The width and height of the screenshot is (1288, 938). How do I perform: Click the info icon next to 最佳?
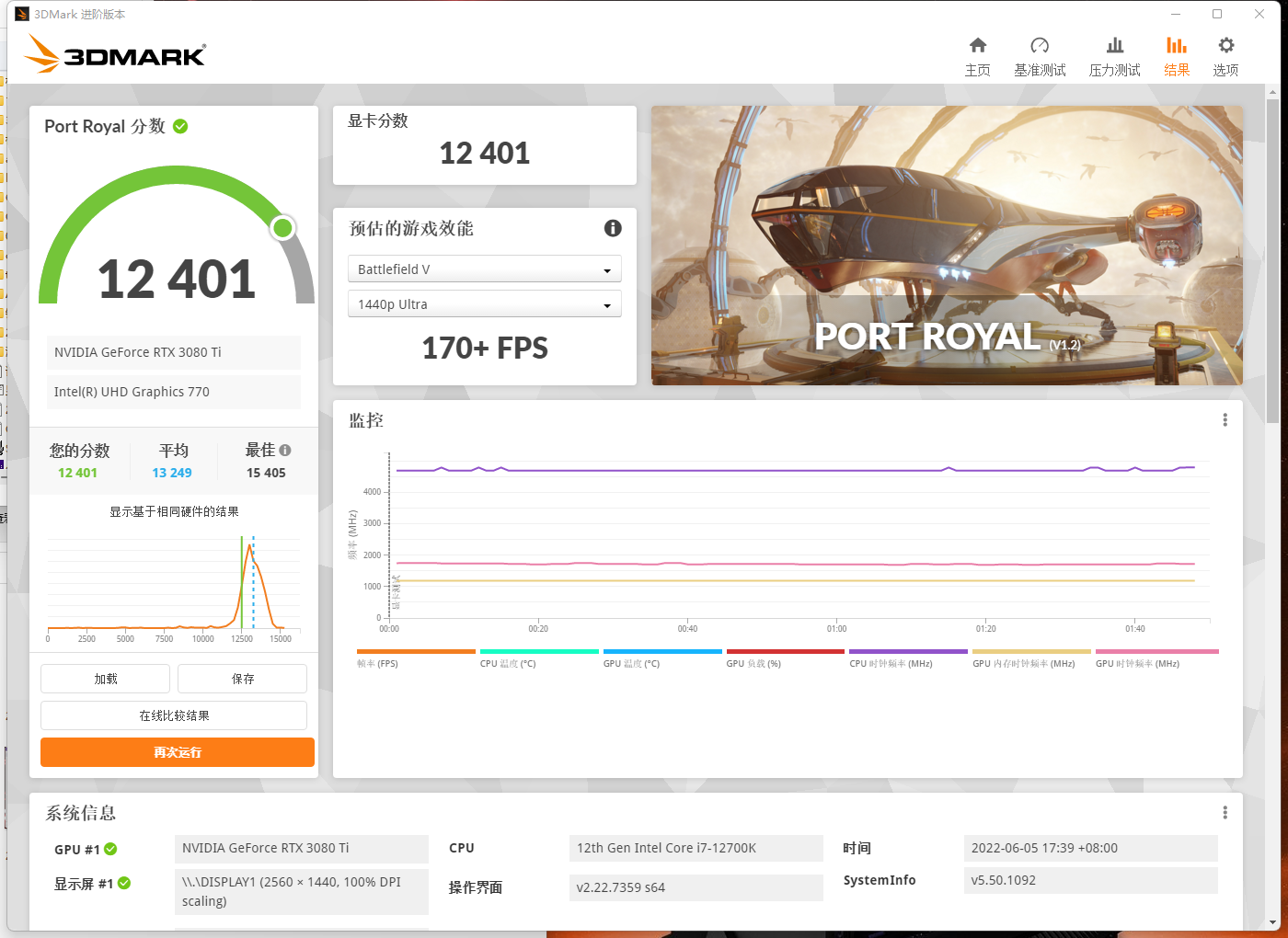[285, 450]
